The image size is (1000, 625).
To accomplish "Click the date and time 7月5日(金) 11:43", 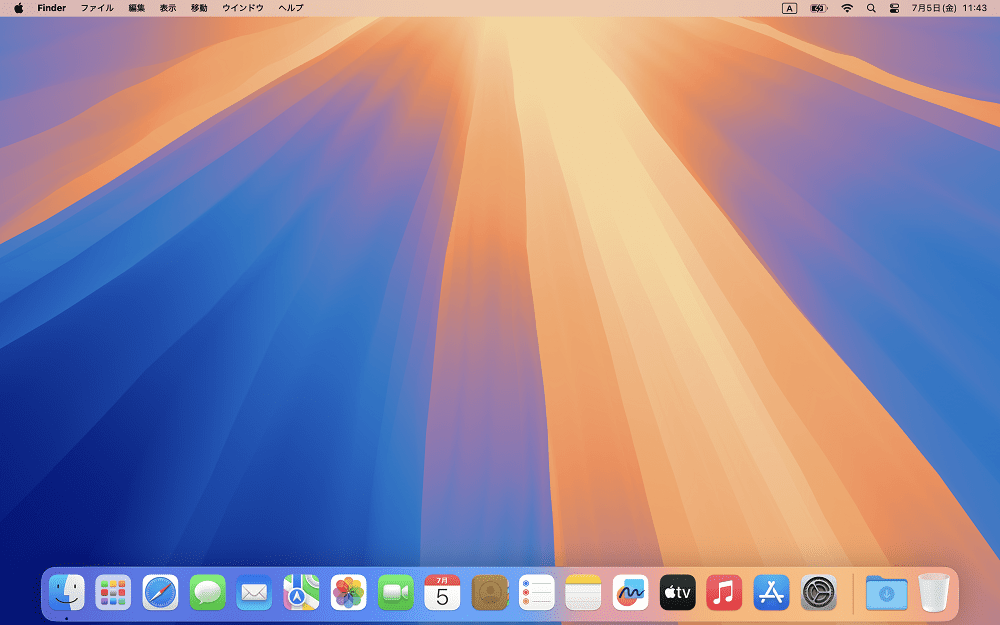I will tap(949, 8).
